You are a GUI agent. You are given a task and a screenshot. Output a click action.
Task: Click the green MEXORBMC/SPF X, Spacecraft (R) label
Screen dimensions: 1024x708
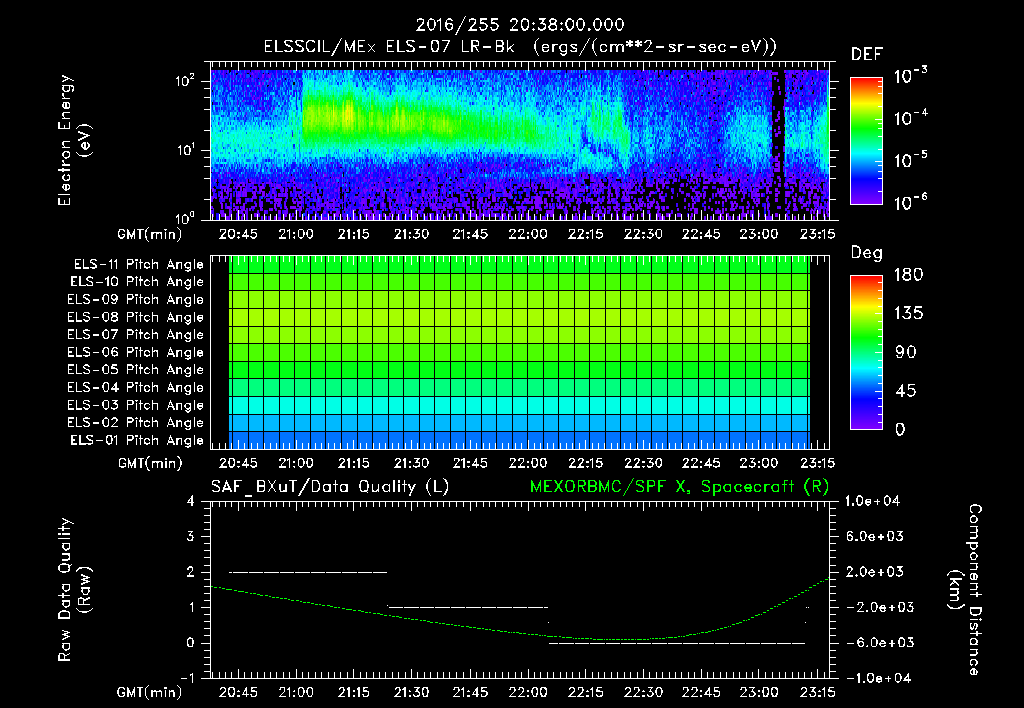679,487
